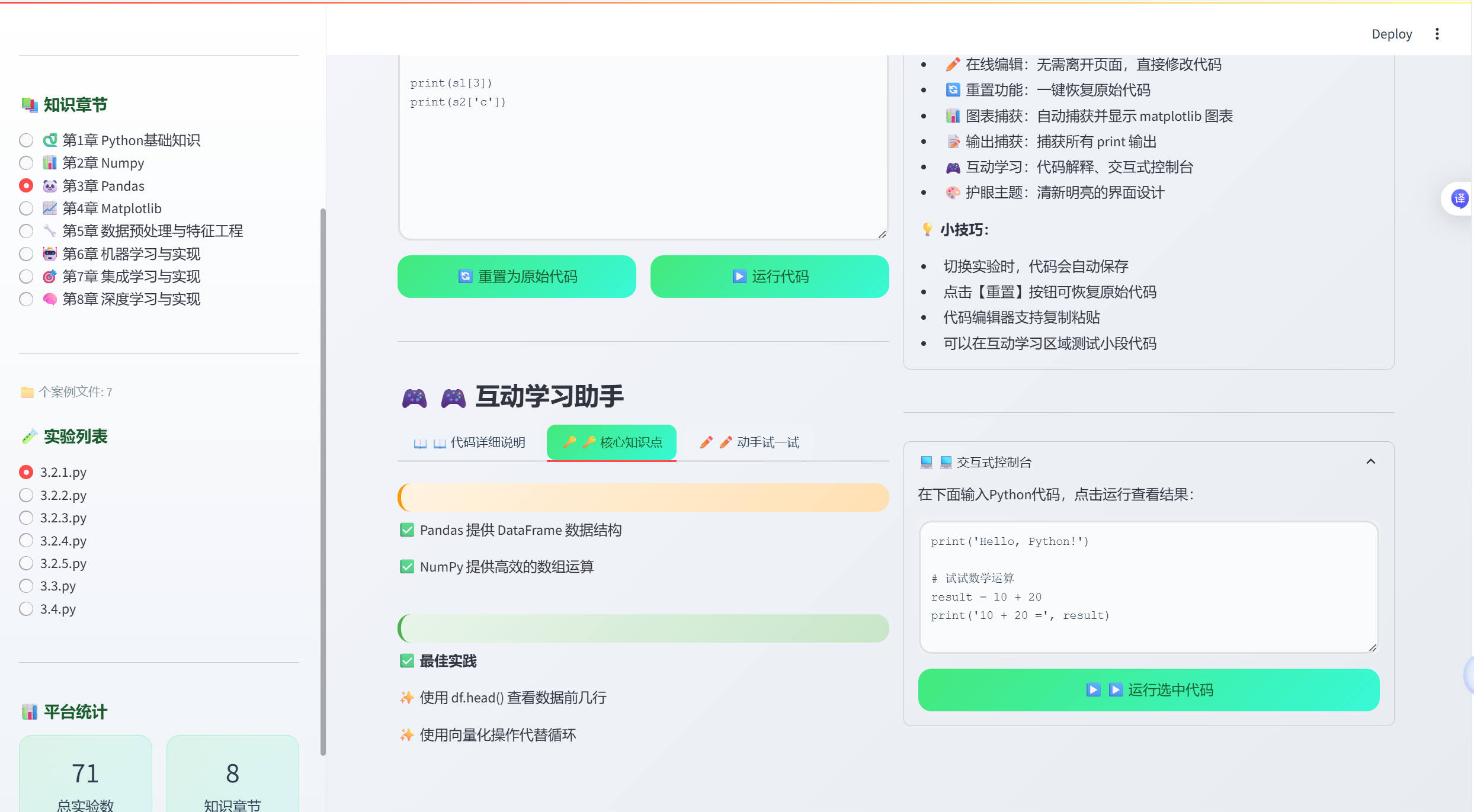Collapse the 交互式控制台 expander chevron
Screen dimensions: 1474x812
1371,461
